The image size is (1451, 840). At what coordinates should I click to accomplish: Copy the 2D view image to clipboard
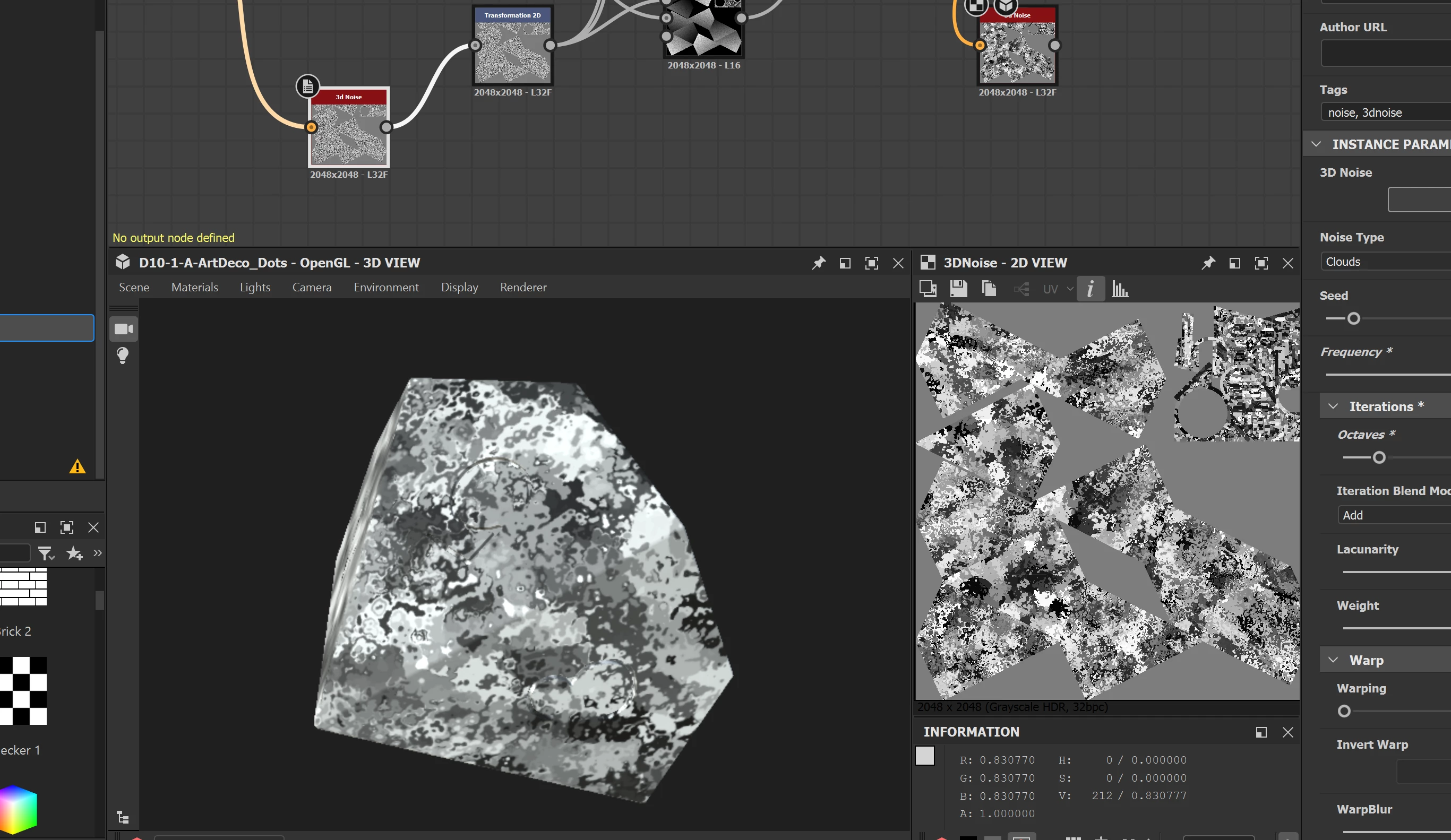tap(989, 289)
